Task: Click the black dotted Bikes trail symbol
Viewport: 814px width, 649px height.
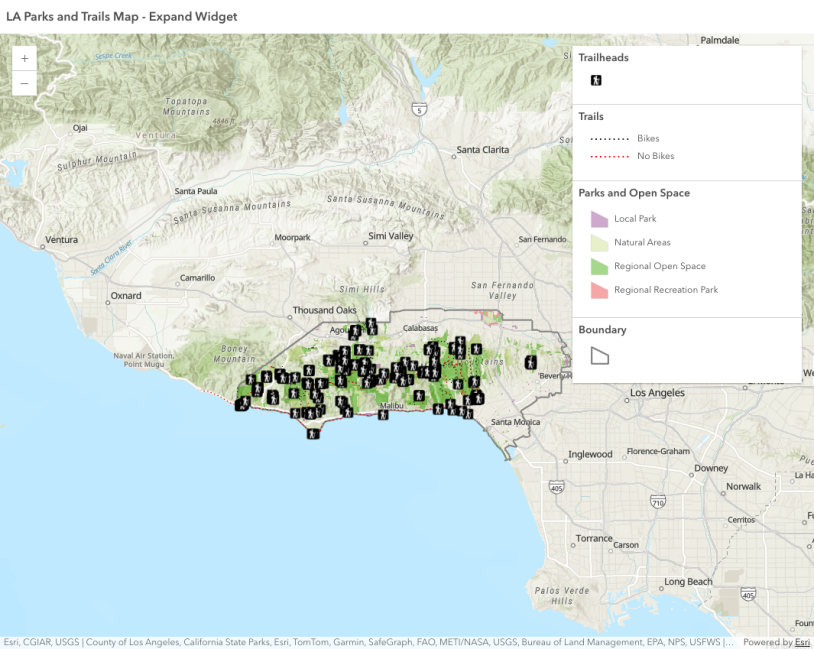Action: tap(603, 139)
